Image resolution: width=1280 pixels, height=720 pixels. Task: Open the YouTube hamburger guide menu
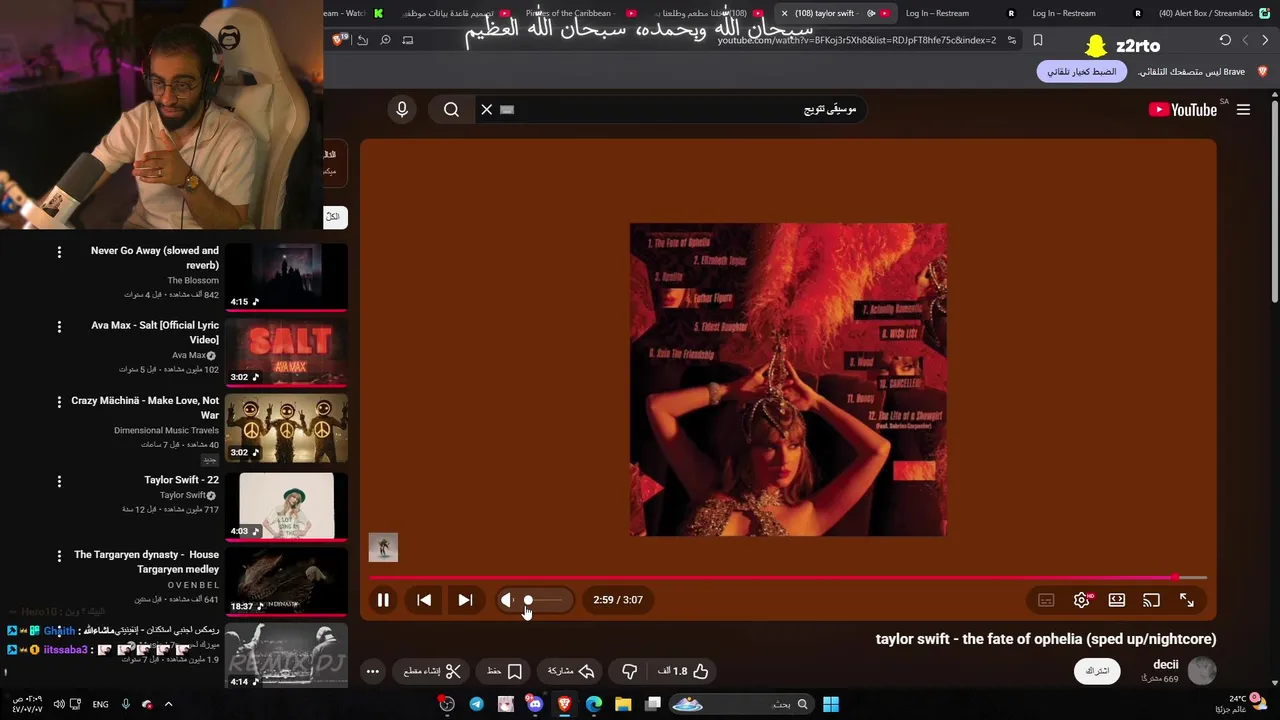tap(1243, 110)
